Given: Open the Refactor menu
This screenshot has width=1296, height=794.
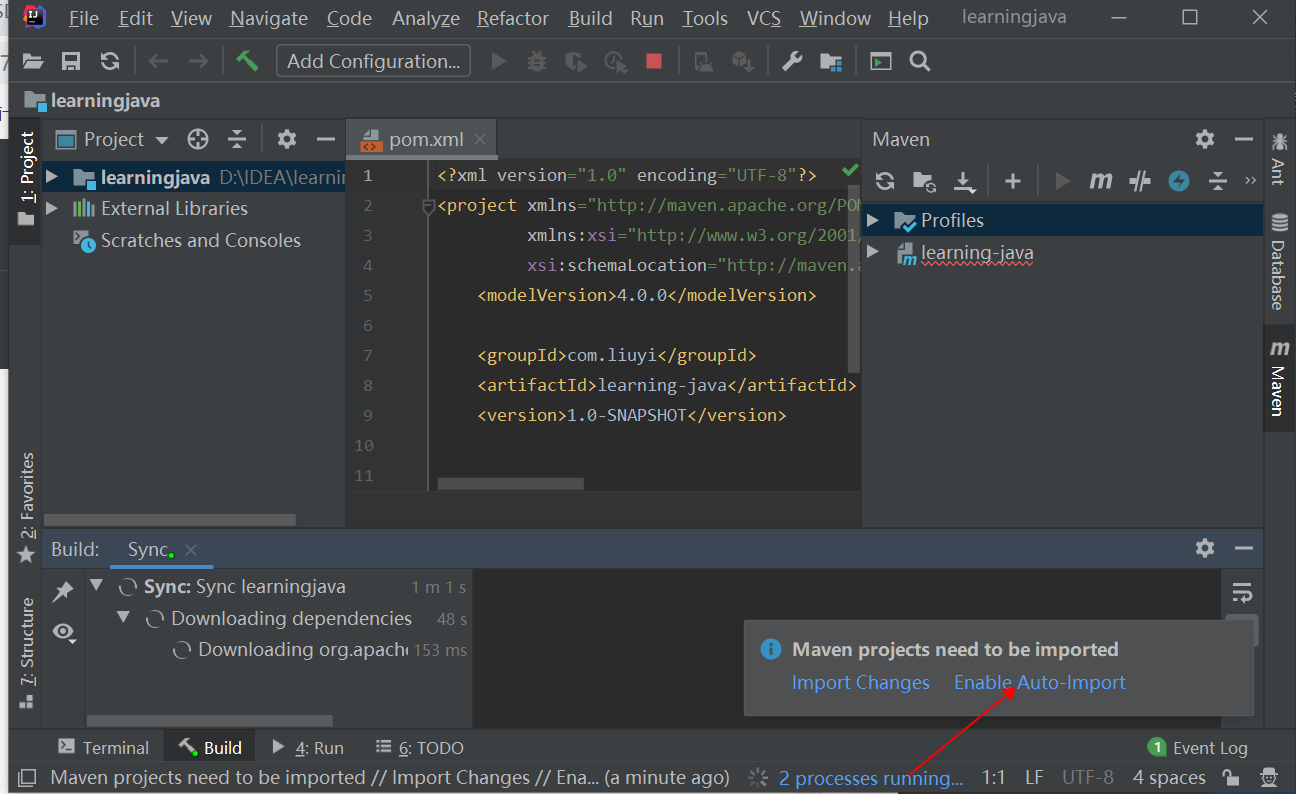Looking at the screenshot, I should pyautogui.click(x=513, y=18).
